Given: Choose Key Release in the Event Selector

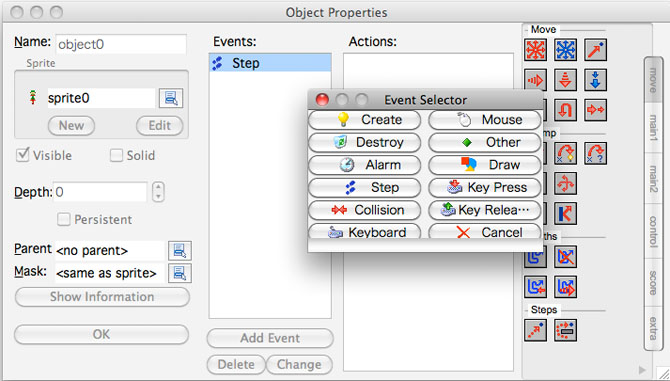Looking at the screenshot, I should point(485,210).
